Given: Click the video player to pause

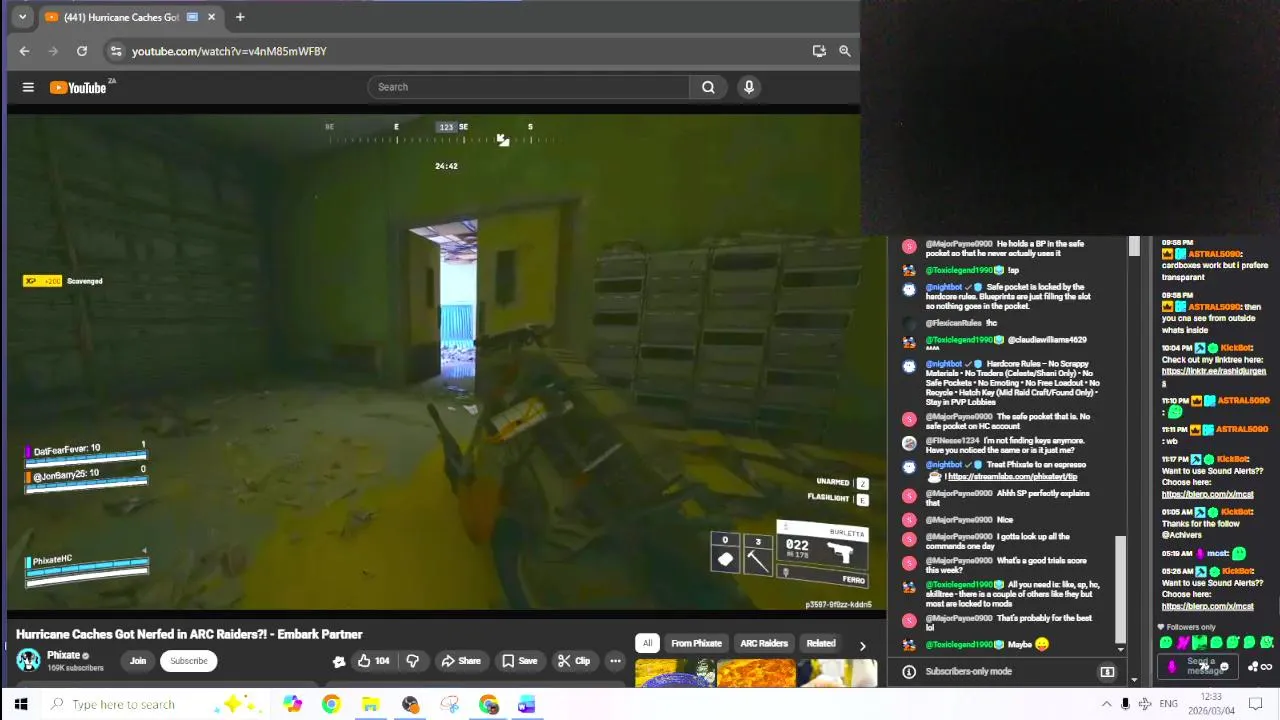Looking at the screenshot, I should coord(446,360).
